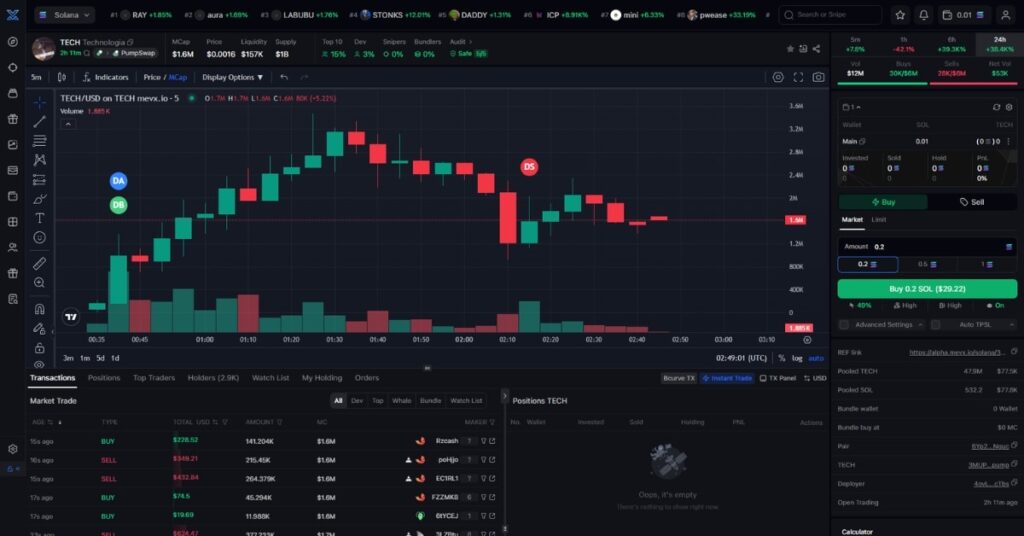Open the emoji sticker tool
This screenshot has height=536, width=1024.
(x=40, y=238)
